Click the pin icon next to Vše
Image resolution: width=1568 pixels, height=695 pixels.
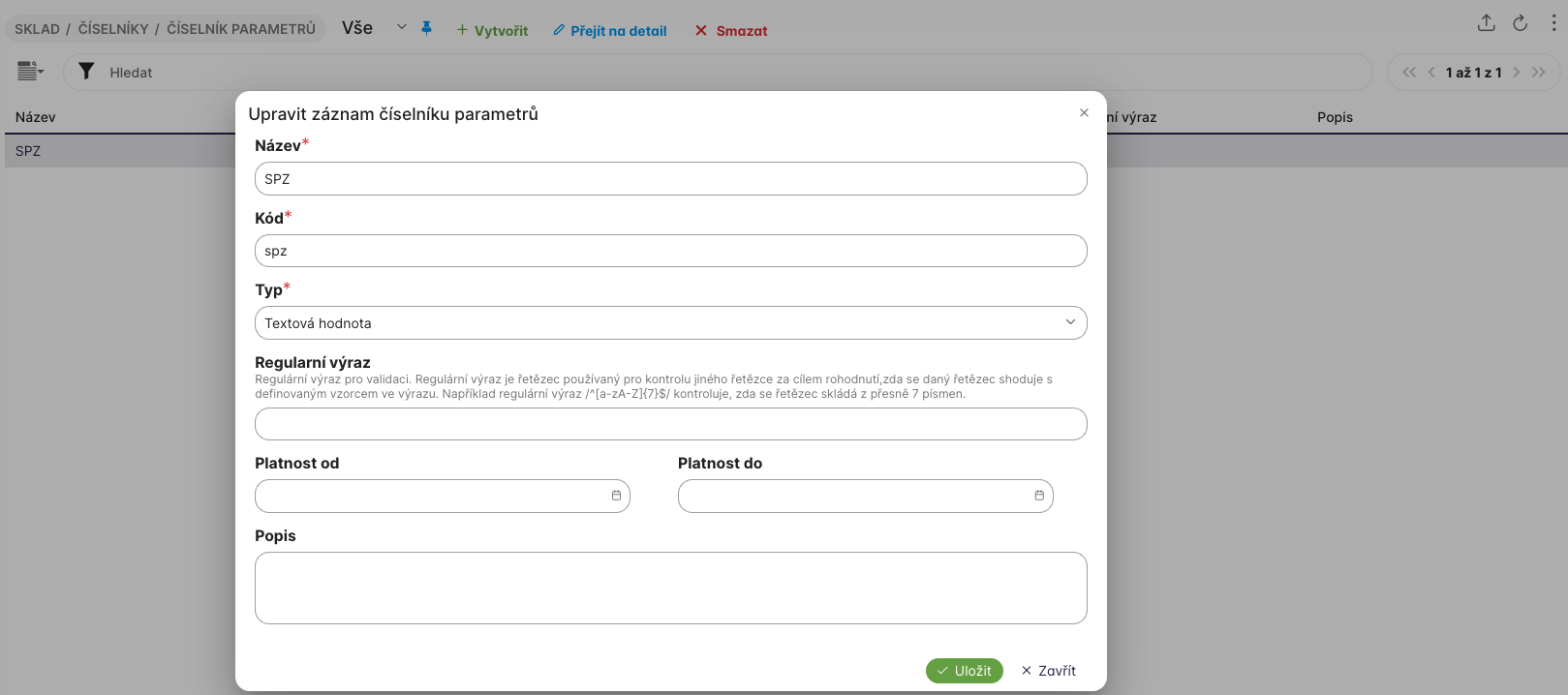(x=426, y=29)
